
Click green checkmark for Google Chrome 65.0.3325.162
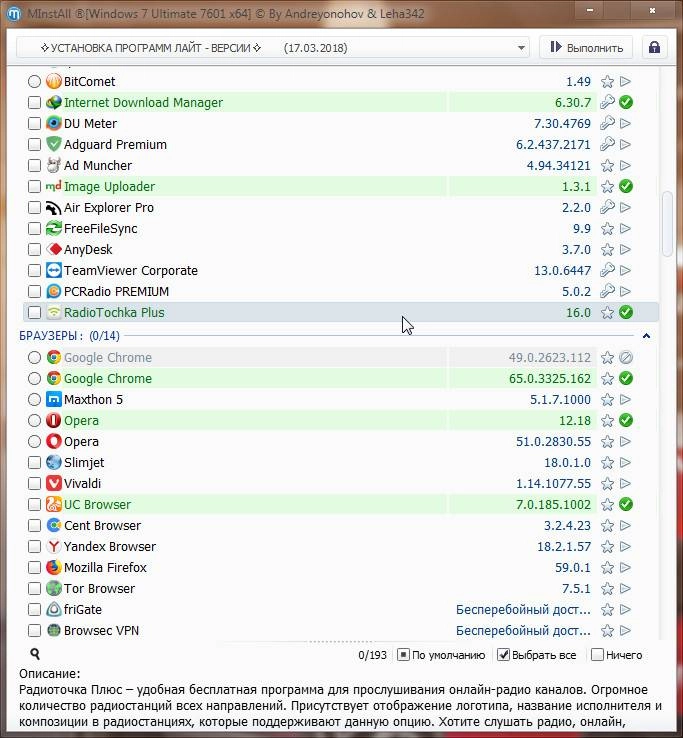626,378
